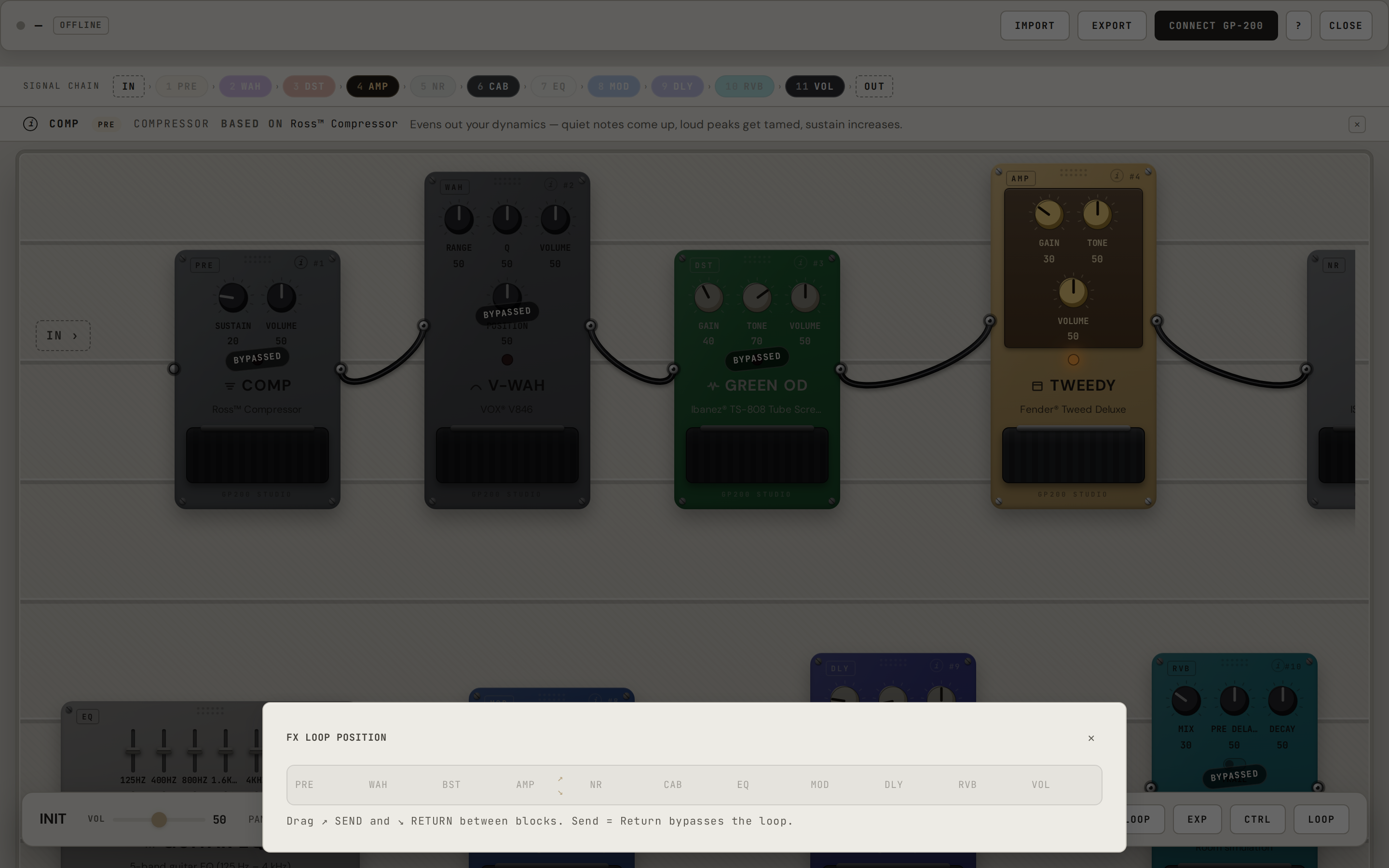Screen dimensions: 1389x868
Task: Toggle the V-WAH pedal footswitch
Action: [507, 455]
